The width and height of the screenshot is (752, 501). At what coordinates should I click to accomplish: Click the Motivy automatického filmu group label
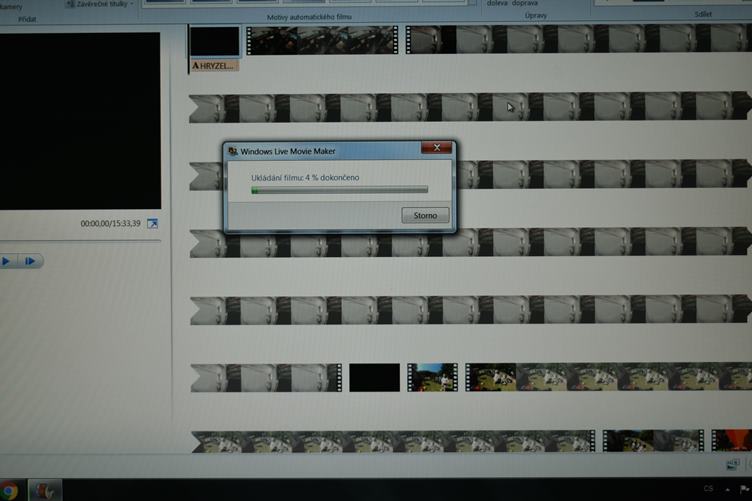coord(309,17)
